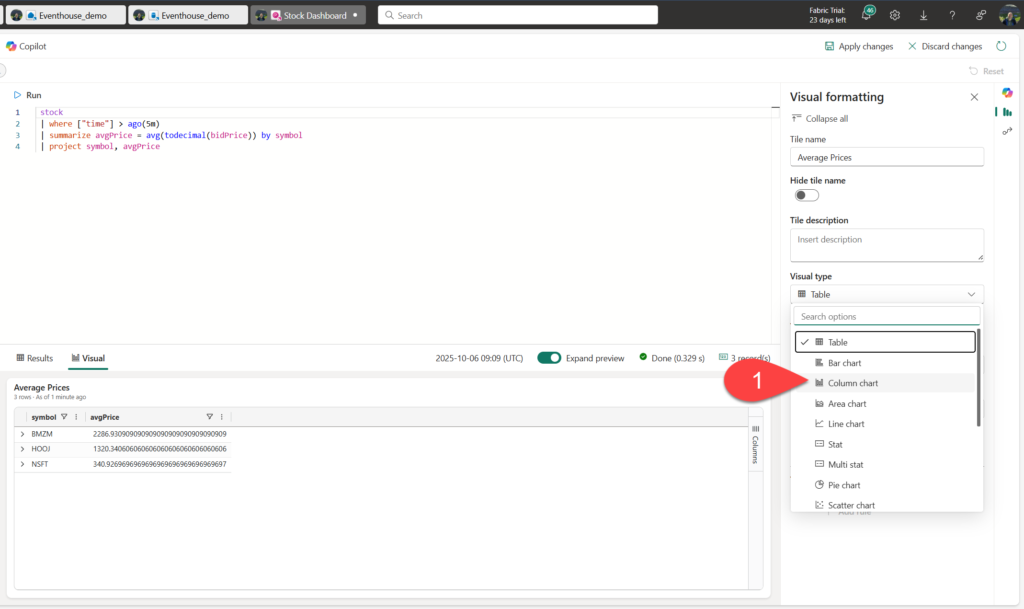The image size is (1024, 609).
Task: Click the Run query play icon
Action: tap(18, 95)
